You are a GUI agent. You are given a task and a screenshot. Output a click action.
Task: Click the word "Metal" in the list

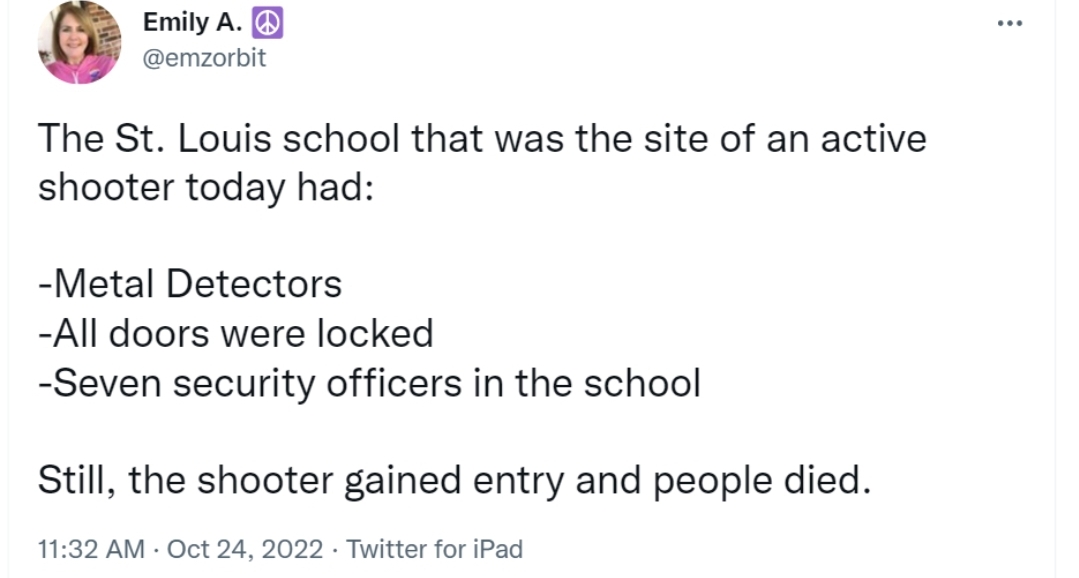coord(103,285)
